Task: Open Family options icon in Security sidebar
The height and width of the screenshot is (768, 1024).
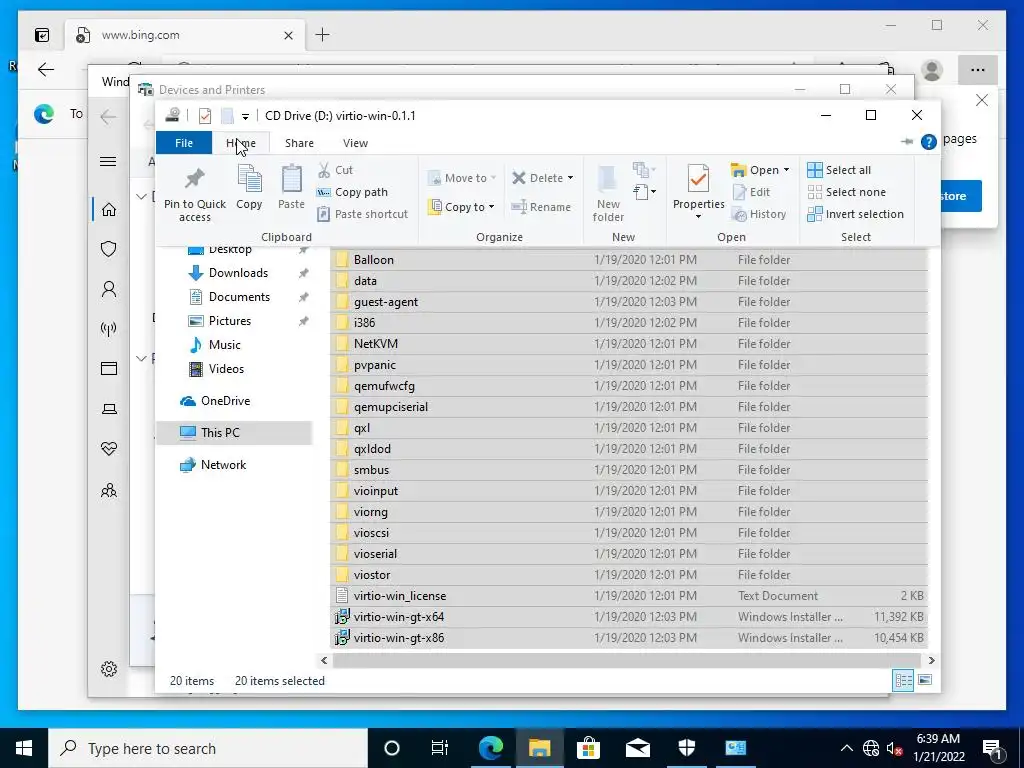Action: click(x=109, y=490)
